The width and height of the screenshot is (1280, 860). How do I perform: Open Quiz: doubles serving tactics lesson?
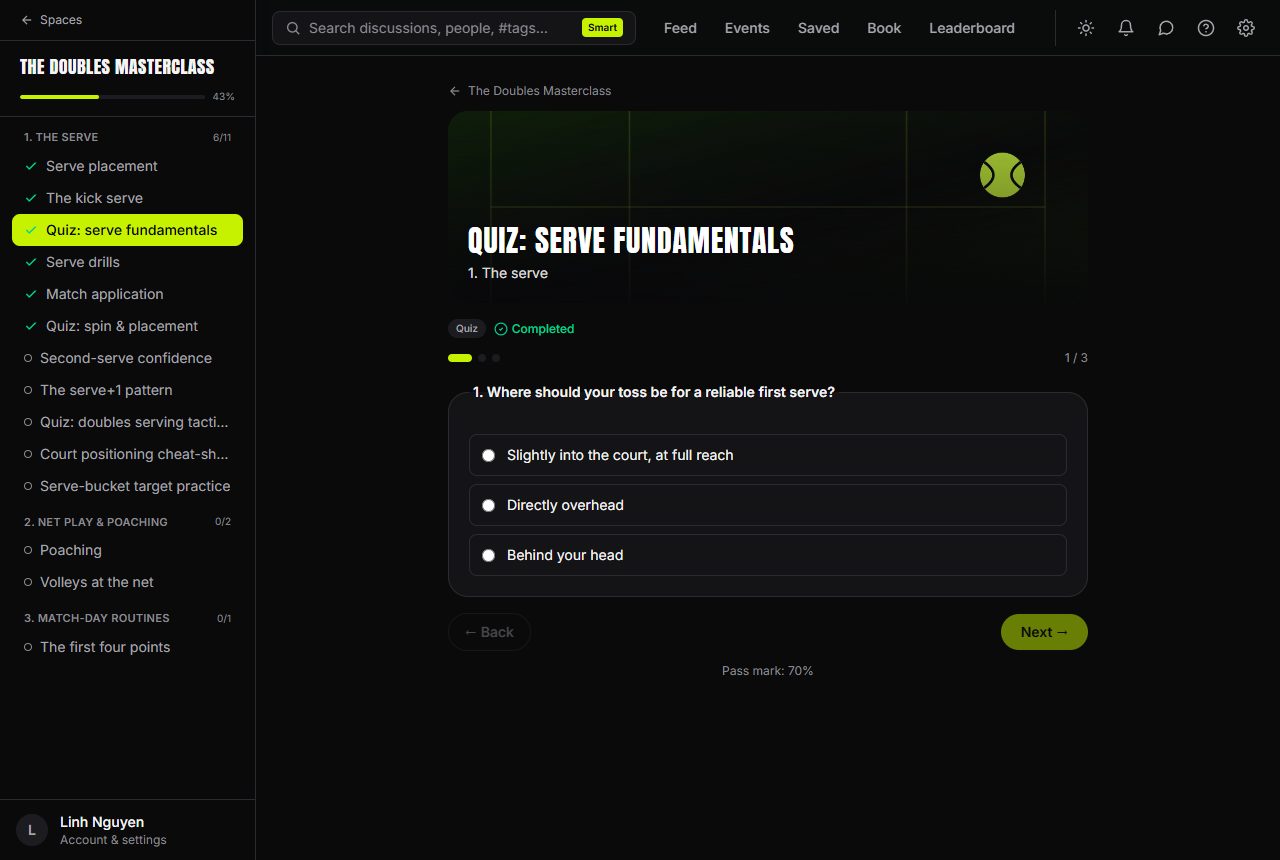point(127,422)
